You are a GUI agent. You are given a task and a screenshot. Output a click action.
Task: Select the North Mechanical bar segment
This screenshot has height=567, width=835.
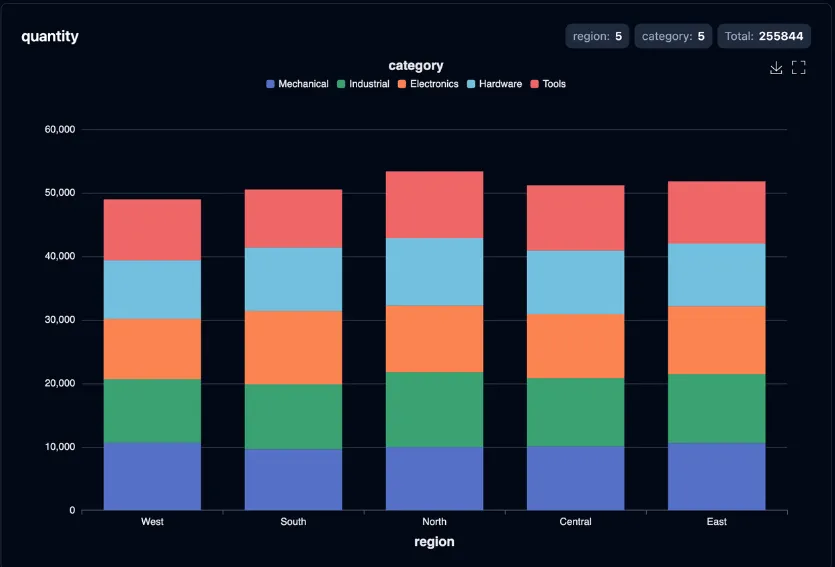tap(435, 479)
